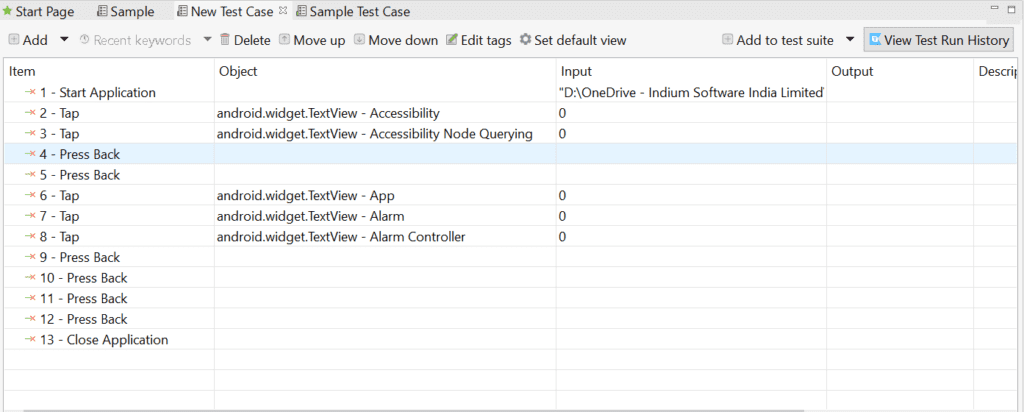Click the Move up icon
The height and width of the screenshot is (412, 1024).
285,40
